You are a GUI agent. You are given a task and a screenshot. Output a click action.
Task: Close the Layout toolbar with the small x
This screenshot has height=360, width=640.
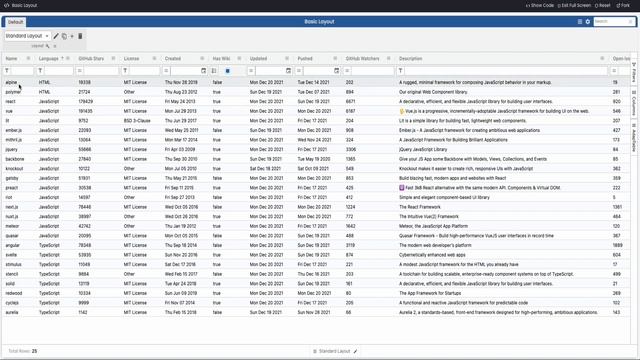55,46
